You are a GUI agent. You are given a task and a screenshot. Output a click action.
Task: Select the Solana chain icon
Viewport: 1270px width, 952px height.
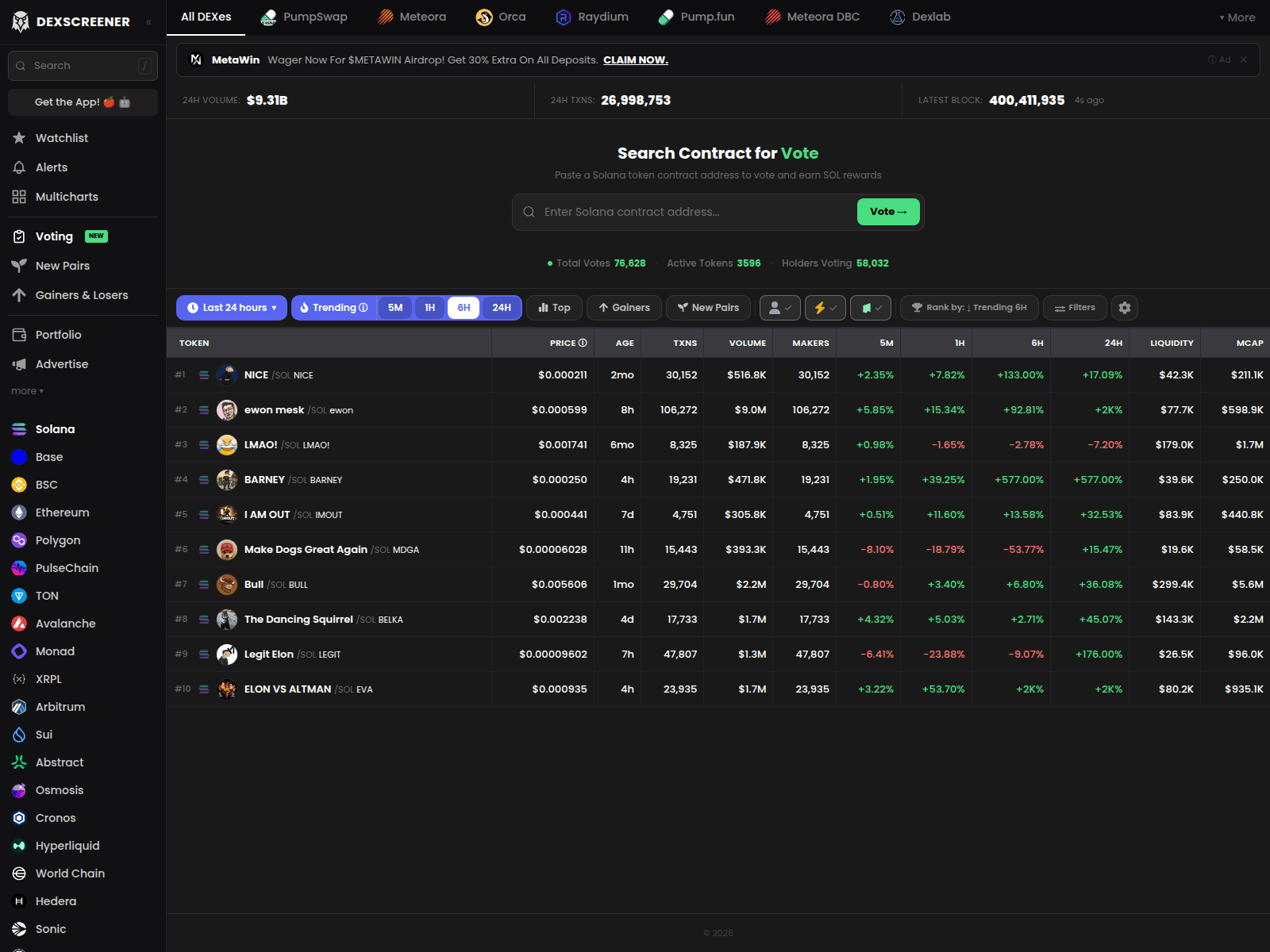(x=19, y=429)
